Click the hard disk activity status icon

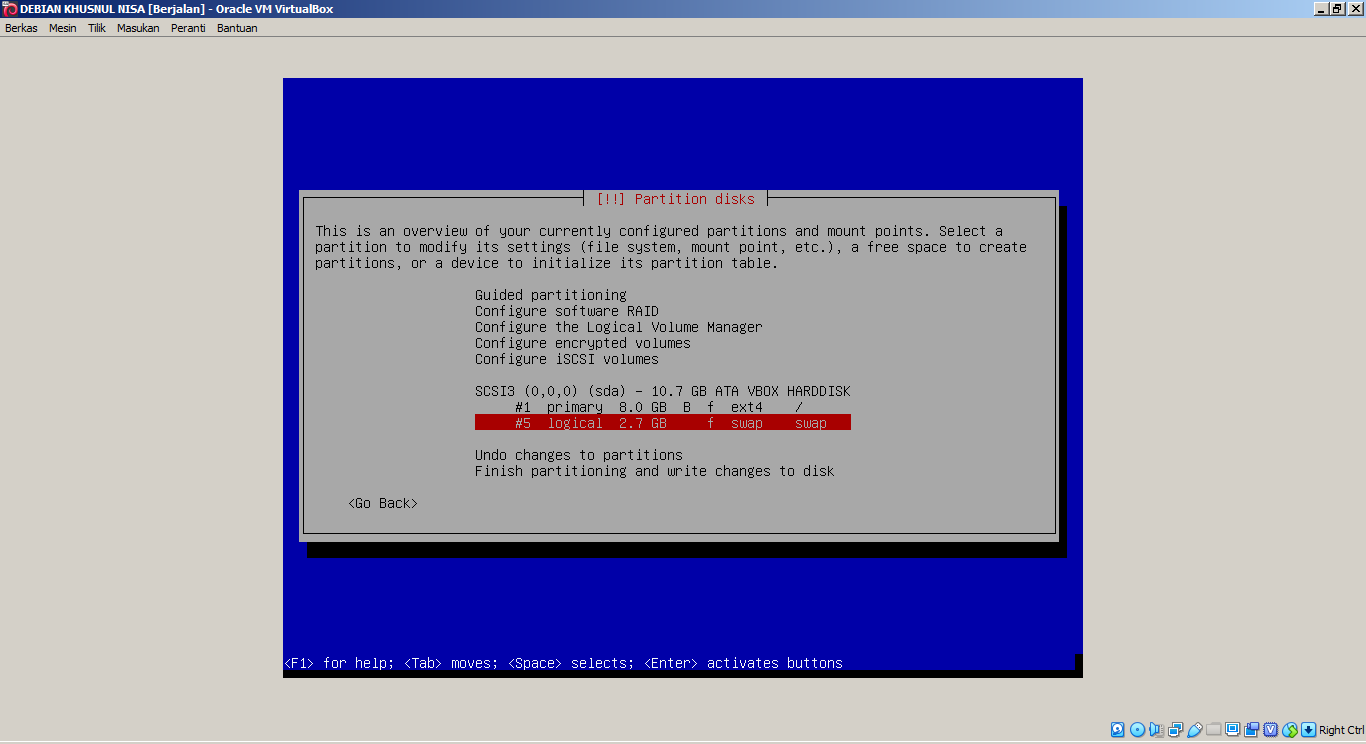(x=1118, y=730)
